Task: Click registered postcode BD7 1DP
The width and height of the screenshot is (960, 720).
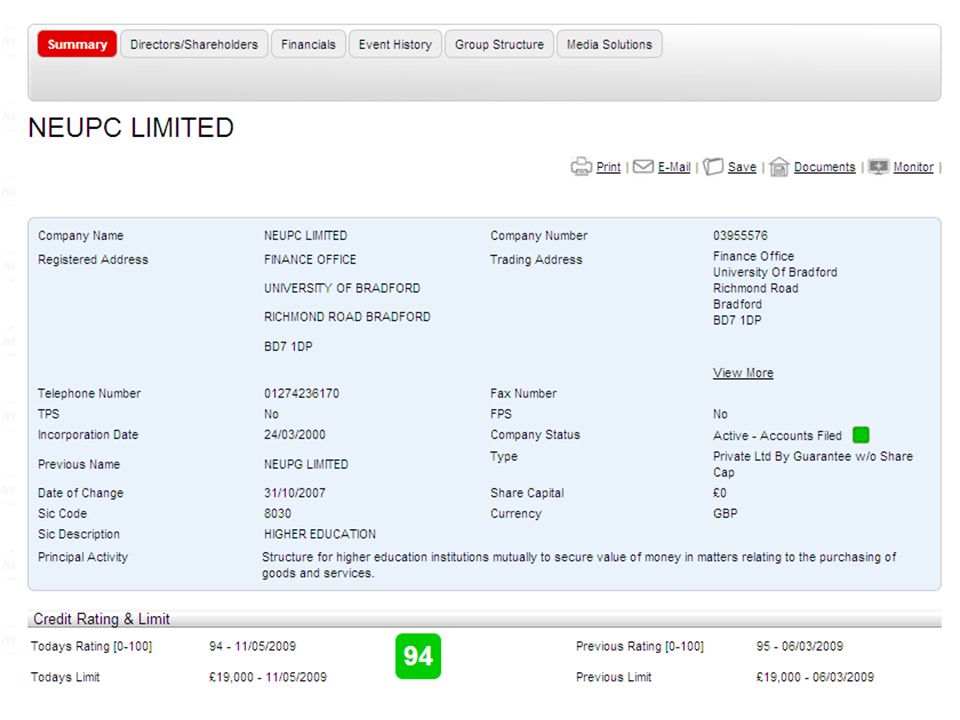Action: [x=288, y=347]
